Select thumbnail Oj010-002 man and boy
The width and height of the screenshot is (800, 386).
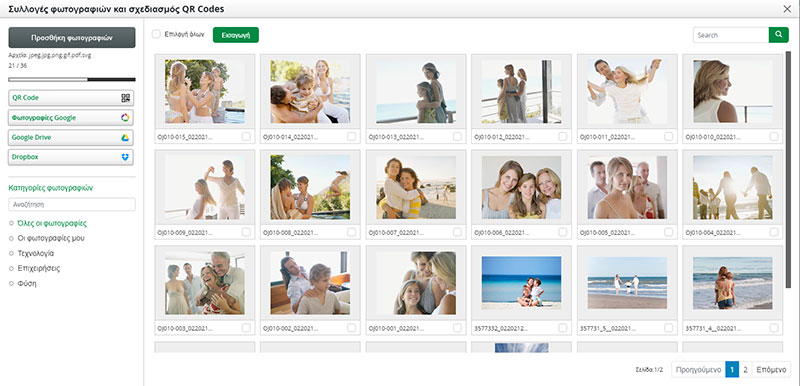point(310,283)
